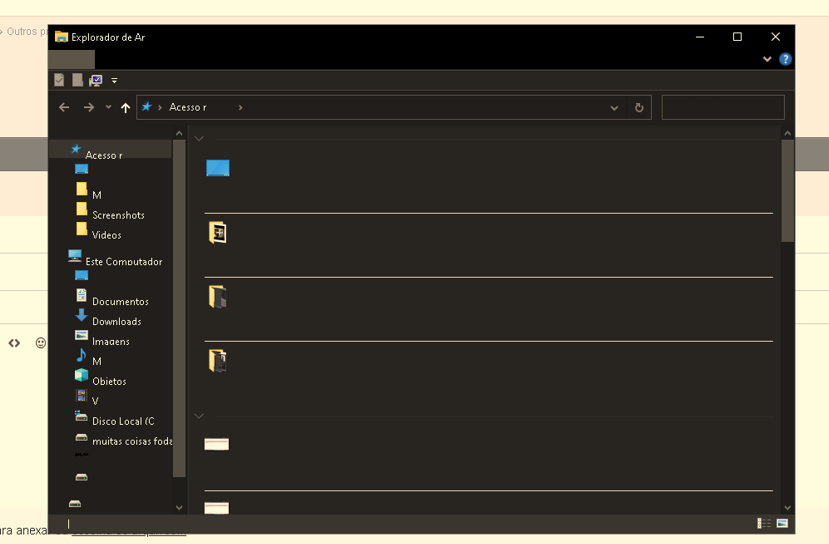Image resolution: width=829 pixels, height=544 pixels.
Task: Open the Videos folder in sidebar
Action: 107,235
